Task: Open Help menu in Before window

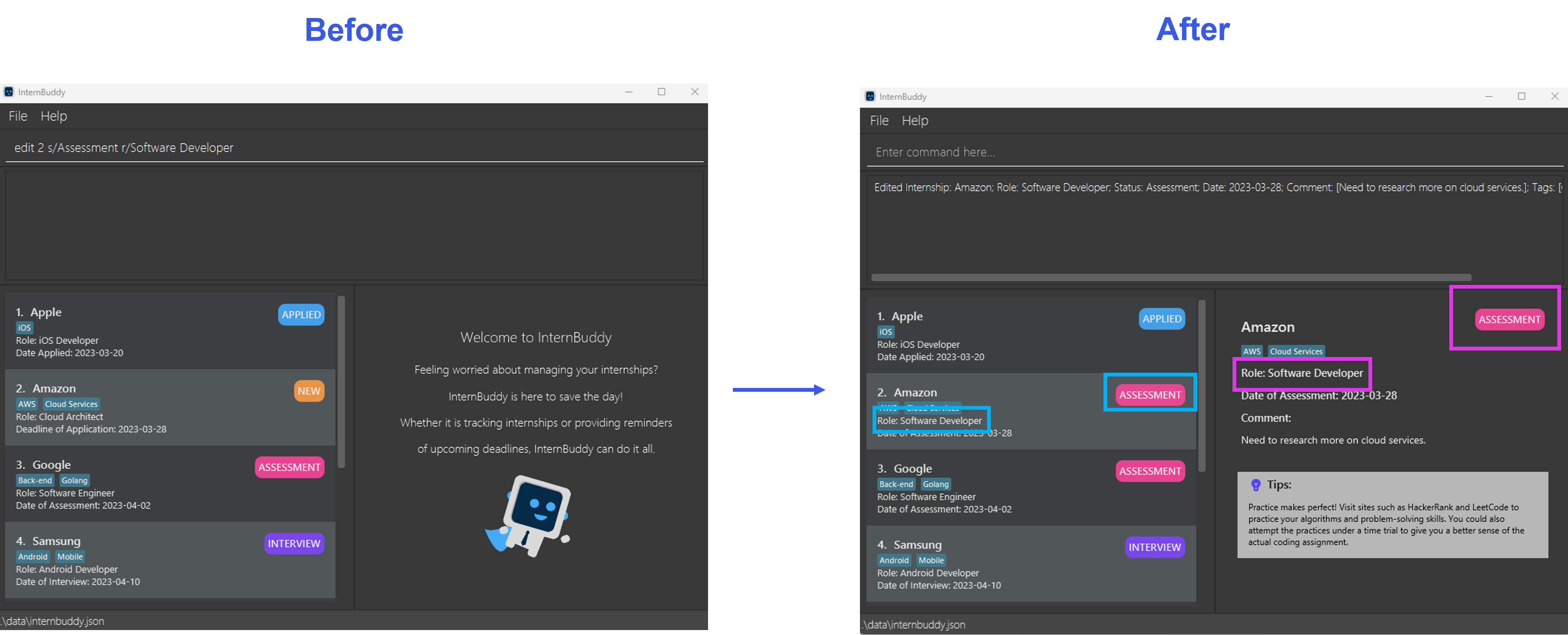Action: pos(53,116)
